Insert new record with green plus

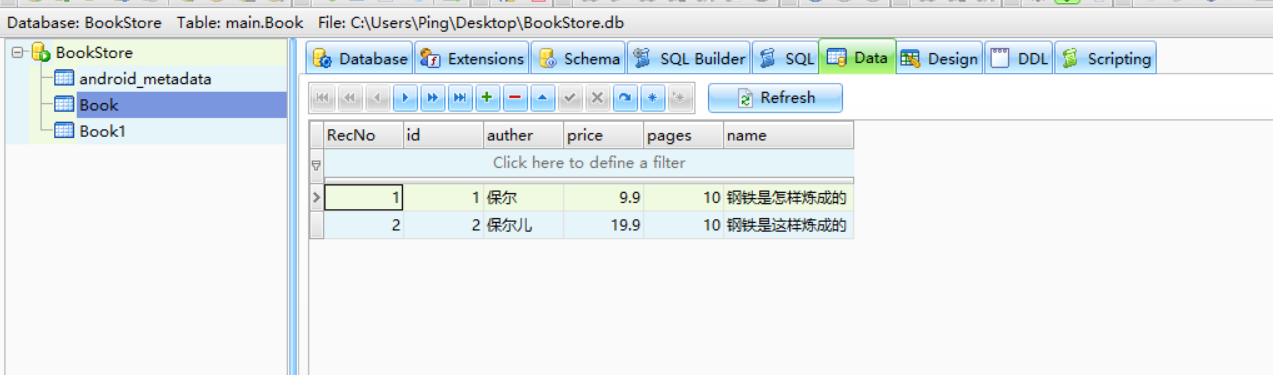coord(487,98)
